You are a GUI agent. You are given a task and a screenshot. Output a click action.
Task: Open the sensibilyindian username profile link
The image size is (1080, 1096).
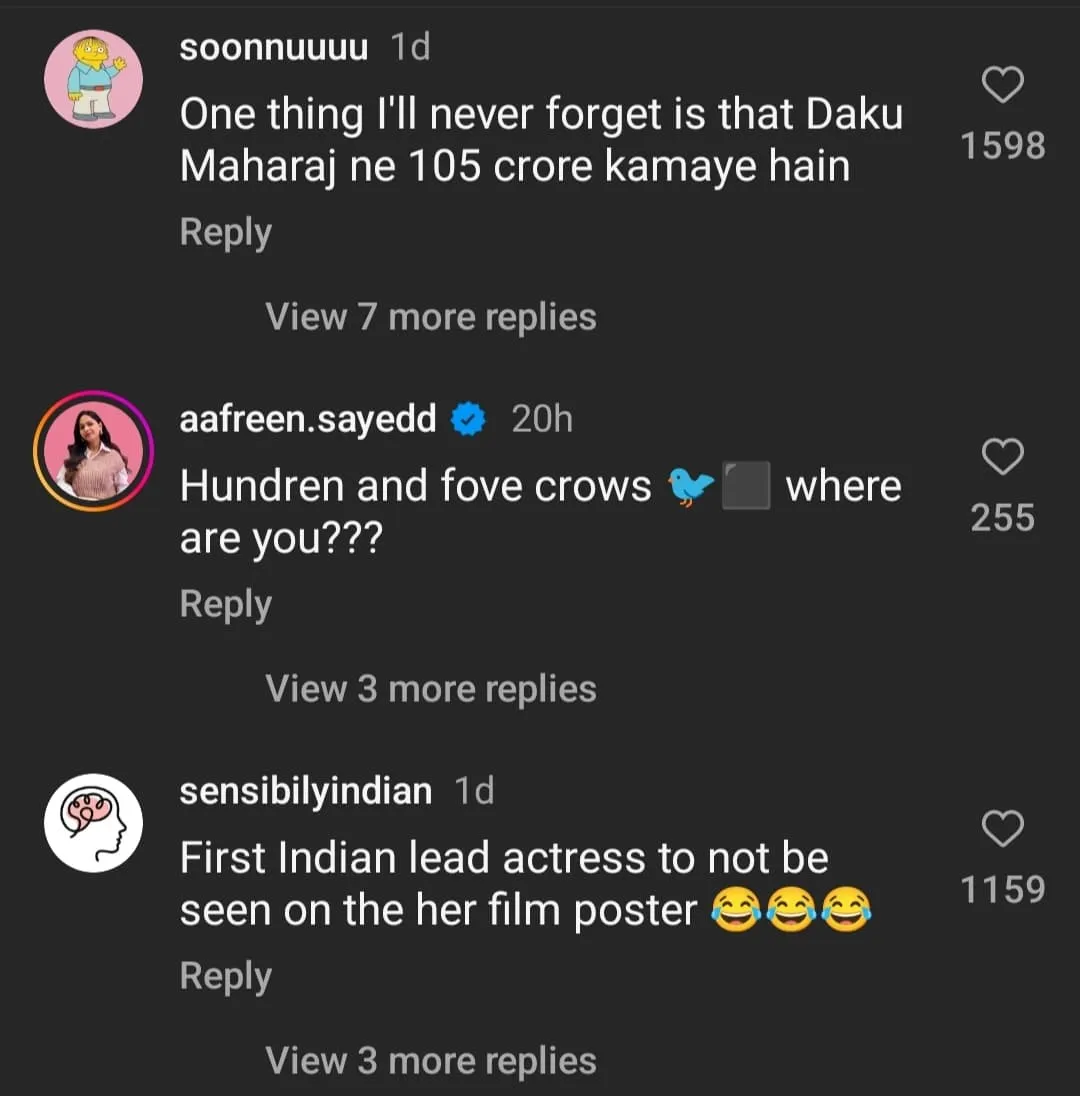305,792
